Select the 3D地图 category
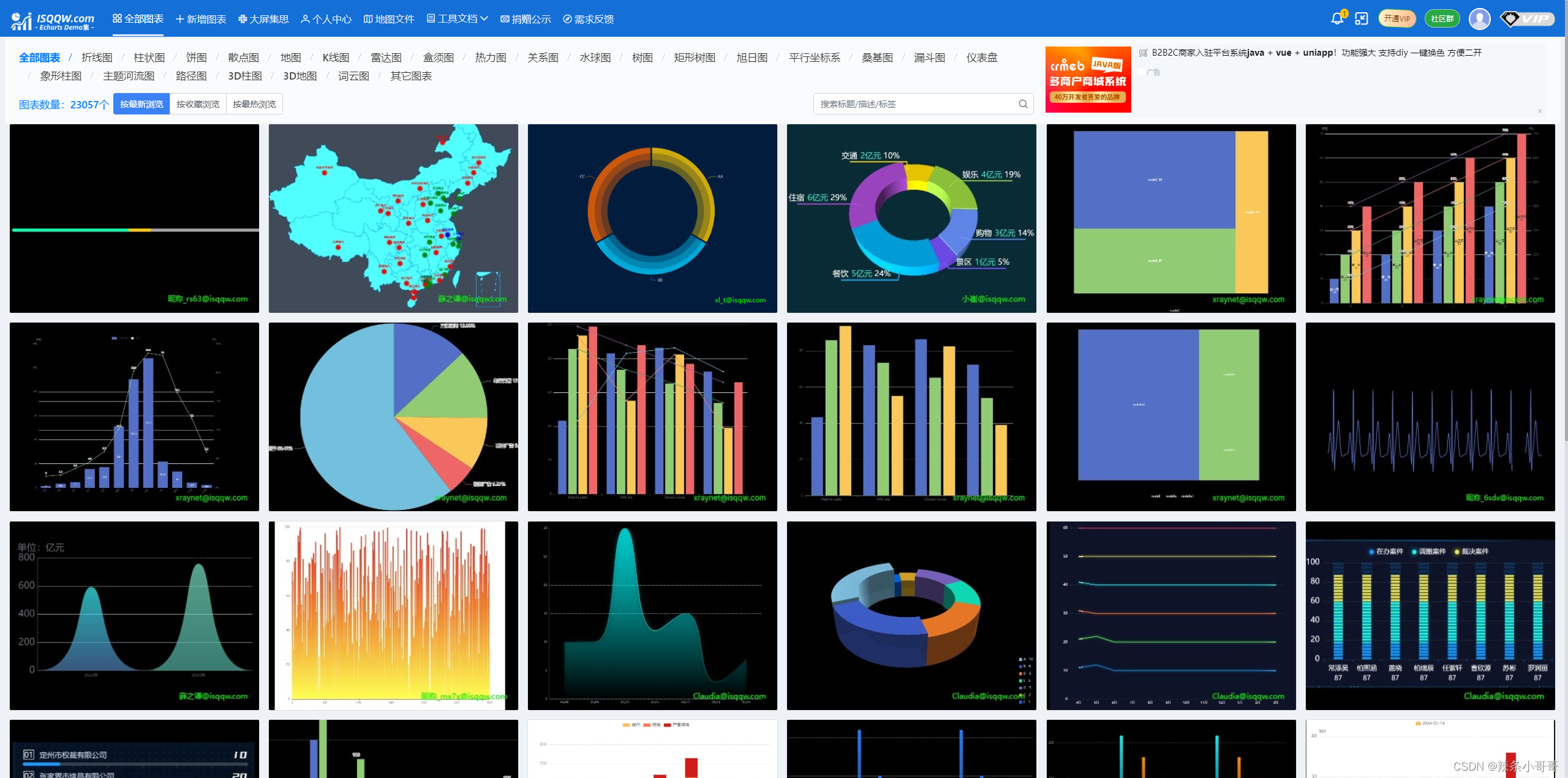The height and width of the screenshot is (778, 1568). pyautogui.click(x=300, y=76)
